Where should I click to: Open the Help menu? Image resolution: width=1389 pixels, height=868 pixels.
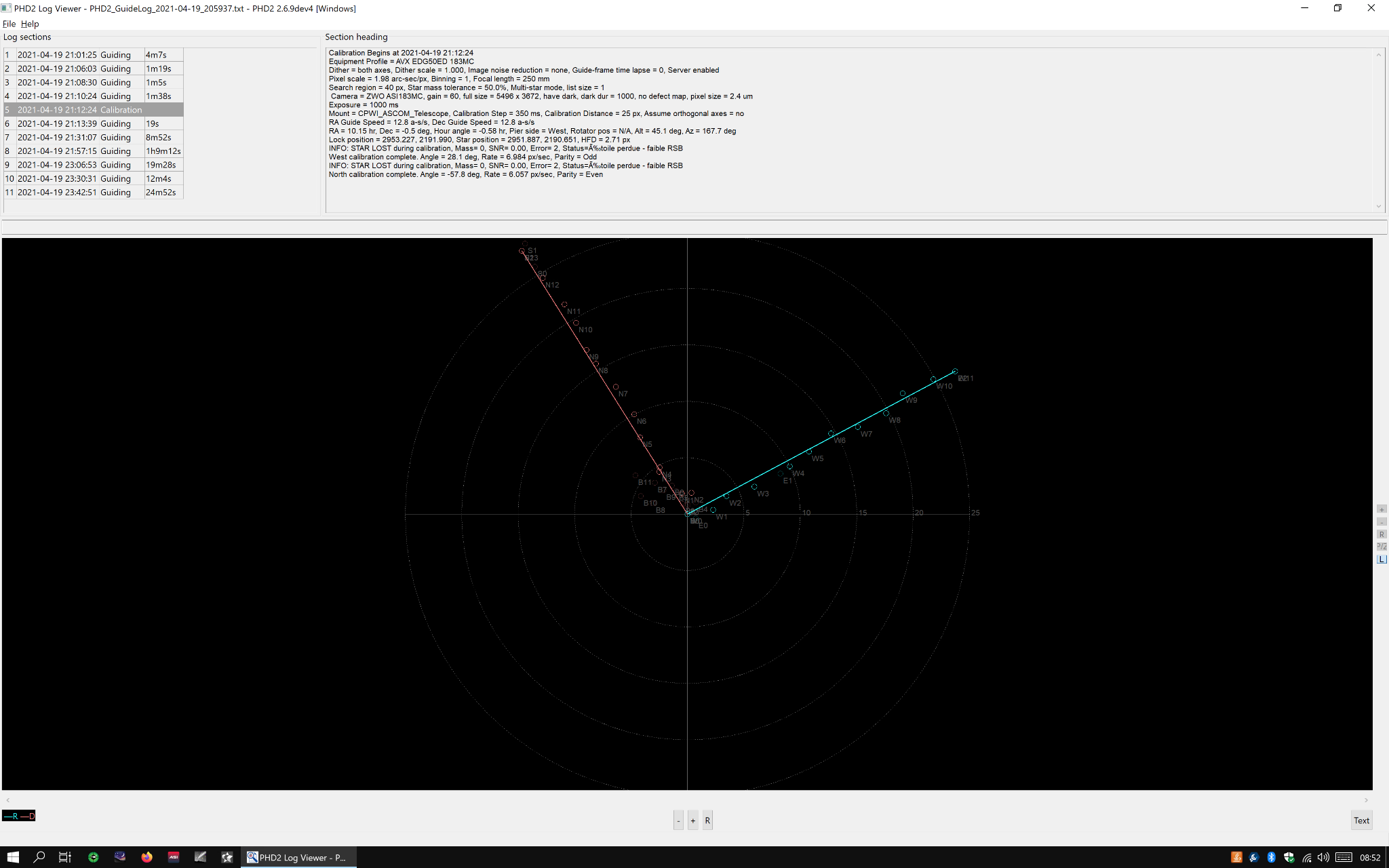coord(30,24)
